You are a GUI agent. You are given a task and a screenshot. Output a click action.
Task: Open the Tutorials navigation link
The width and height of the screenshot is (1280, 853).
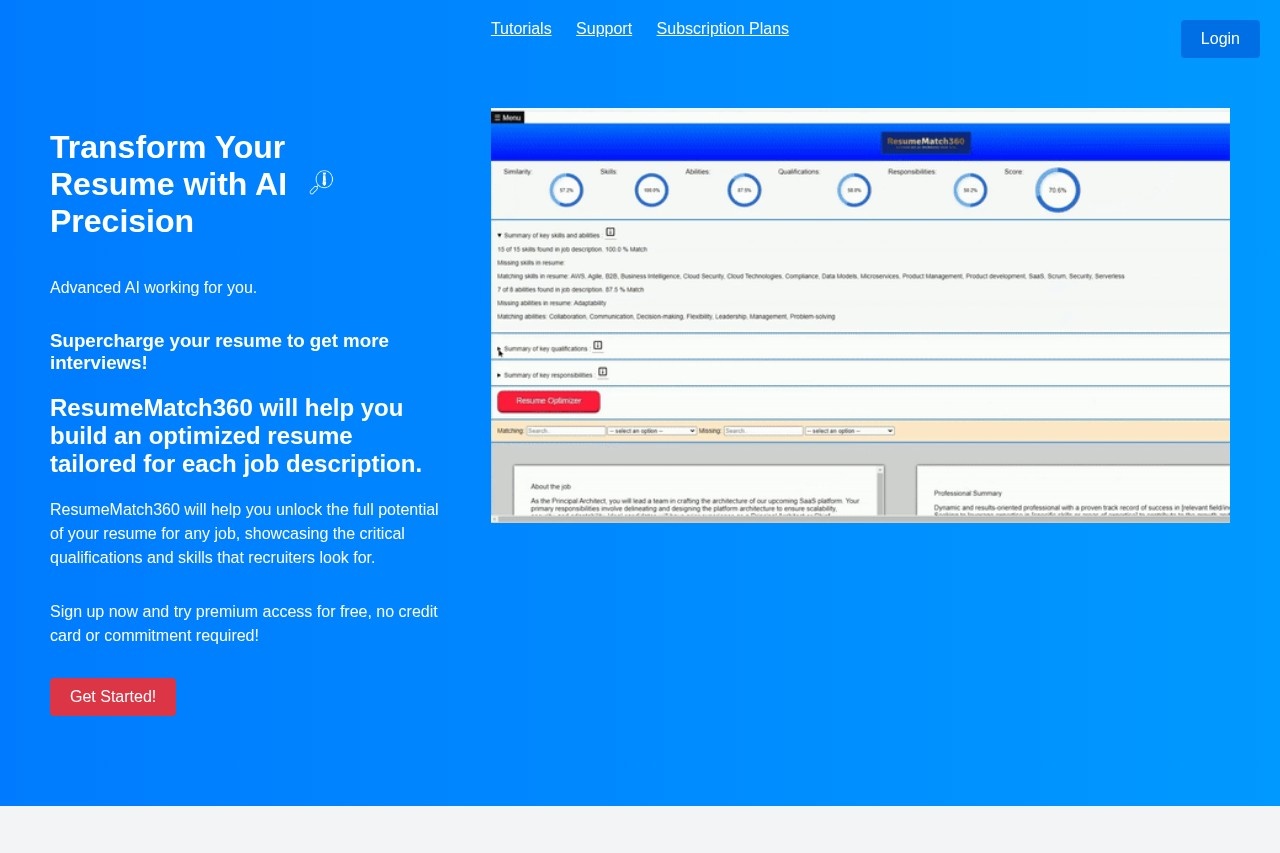[521, 29]
